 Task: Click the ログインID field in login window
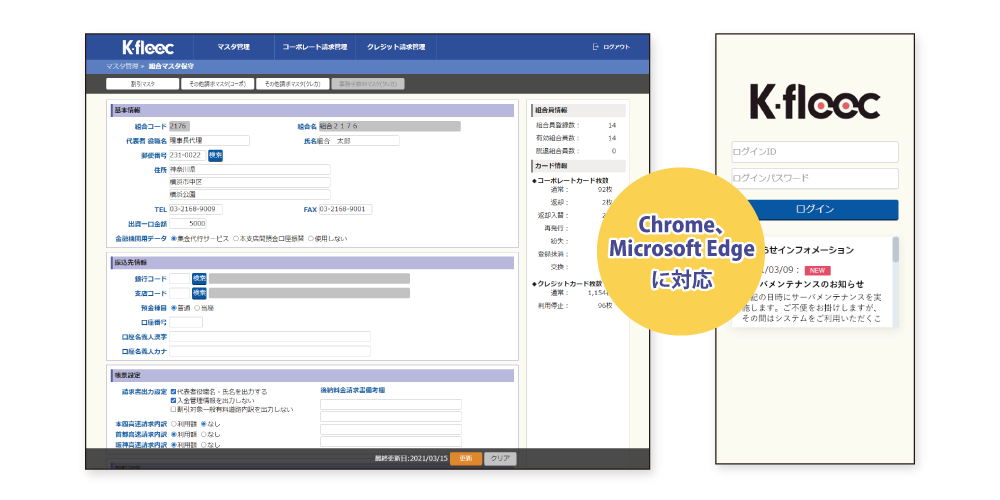click(x=814, y=152)
